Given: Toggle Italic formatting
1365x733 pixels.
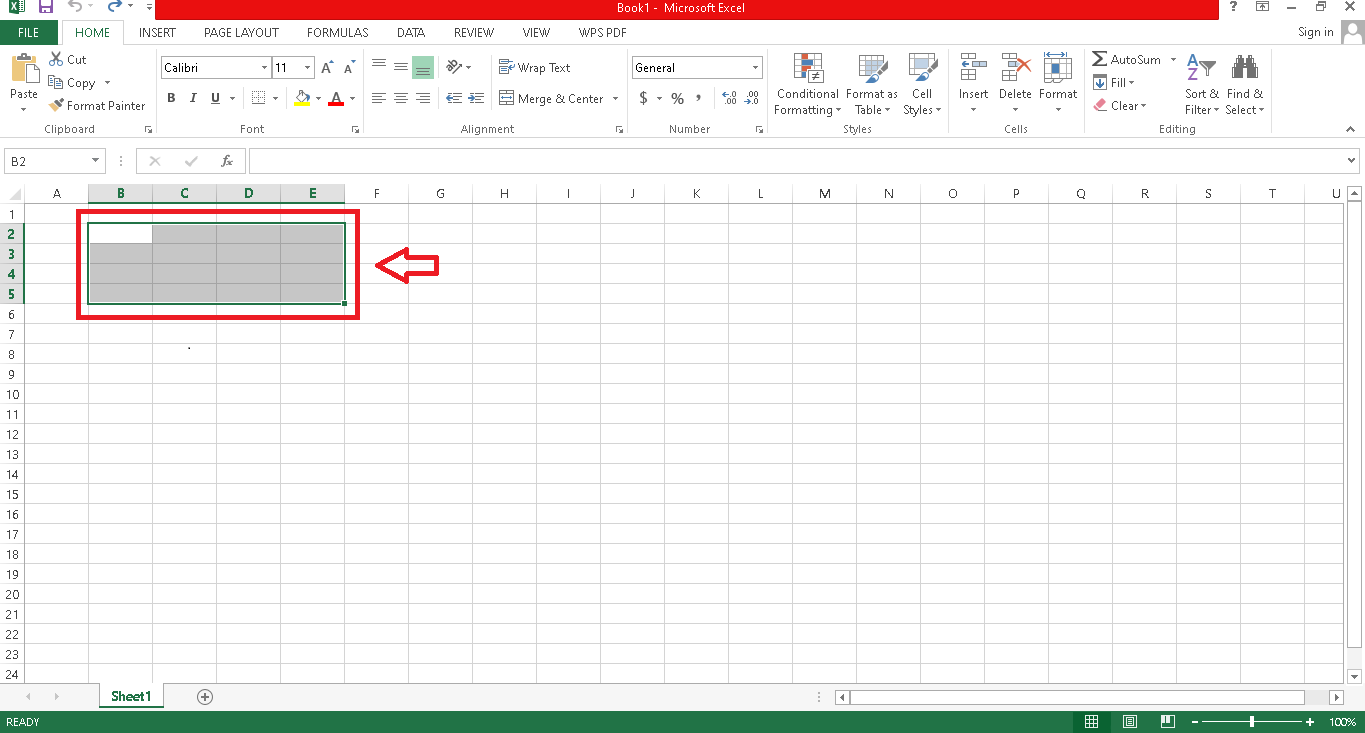Looking at the screenshot, I should (x=192, y=98).
